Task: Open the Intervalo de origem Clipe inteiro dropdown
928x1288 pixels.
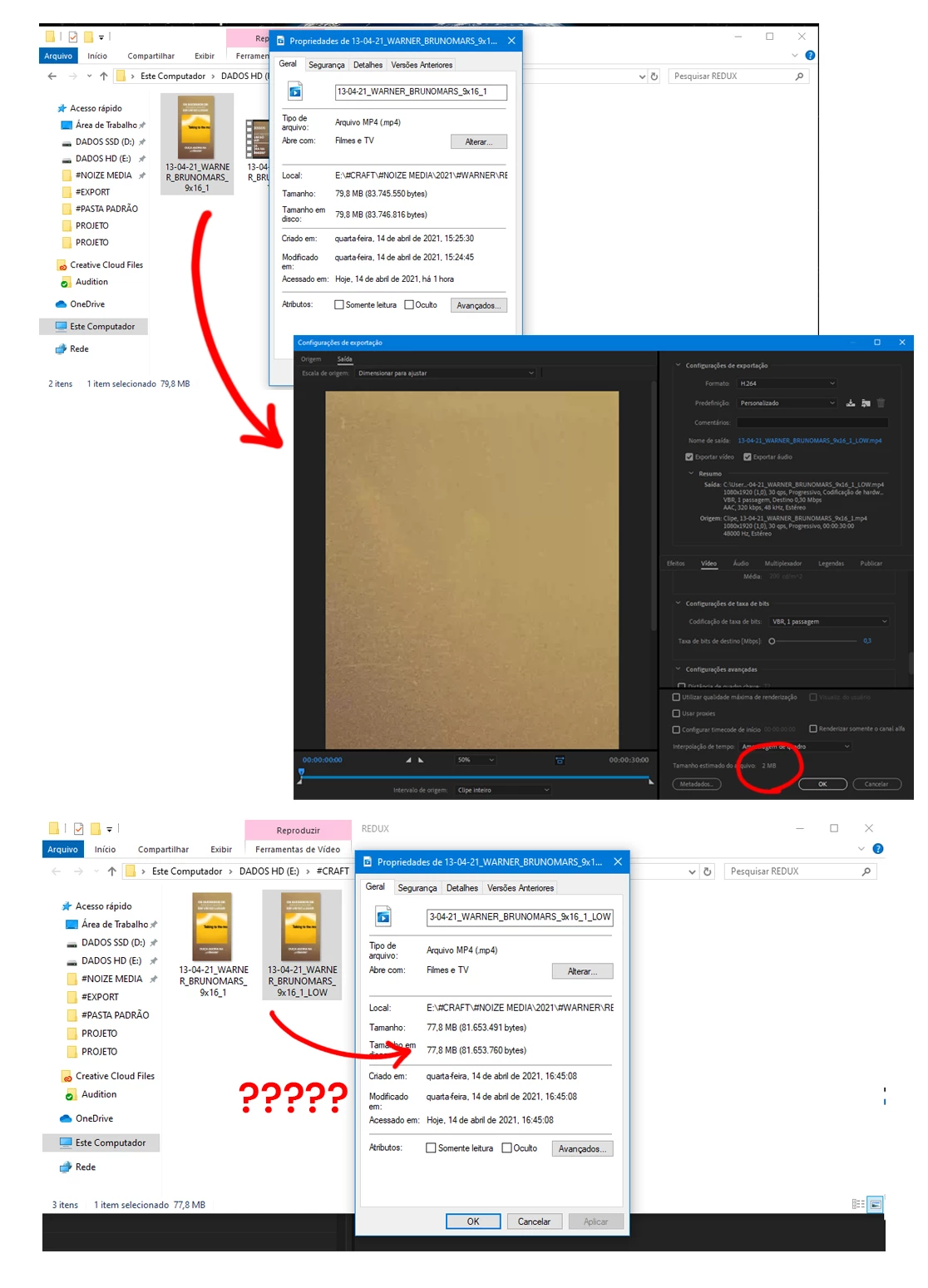Action: [503, 791]
